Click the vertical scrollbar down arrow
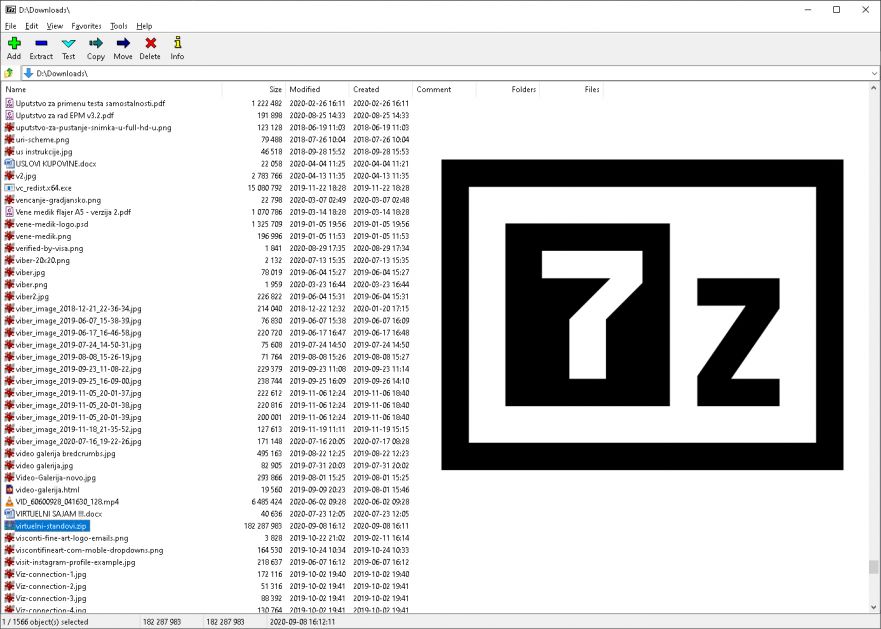The width and height of the screenshot is (881, 629). pyautogui.click(x=873, y=606)
